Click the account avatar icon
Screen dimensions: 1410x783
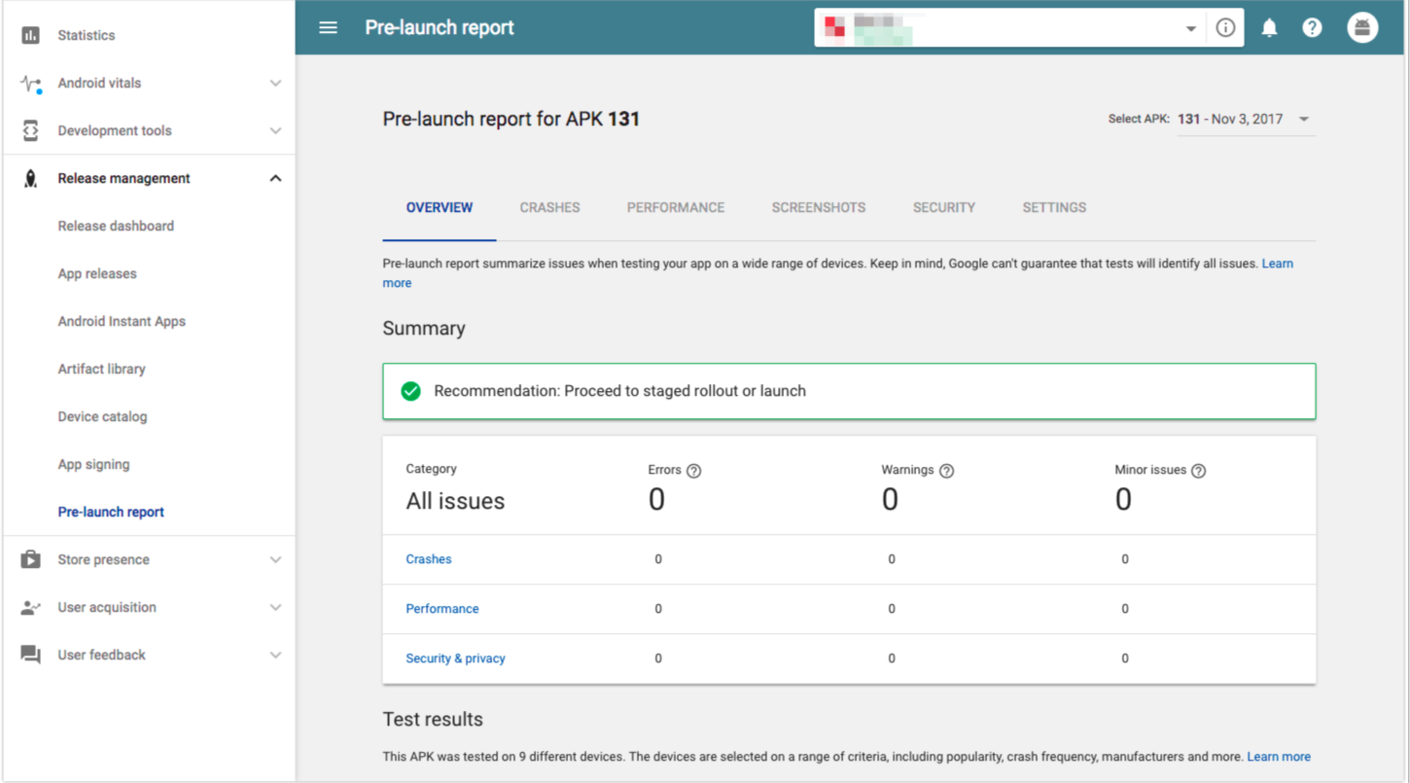(1361, 28)
